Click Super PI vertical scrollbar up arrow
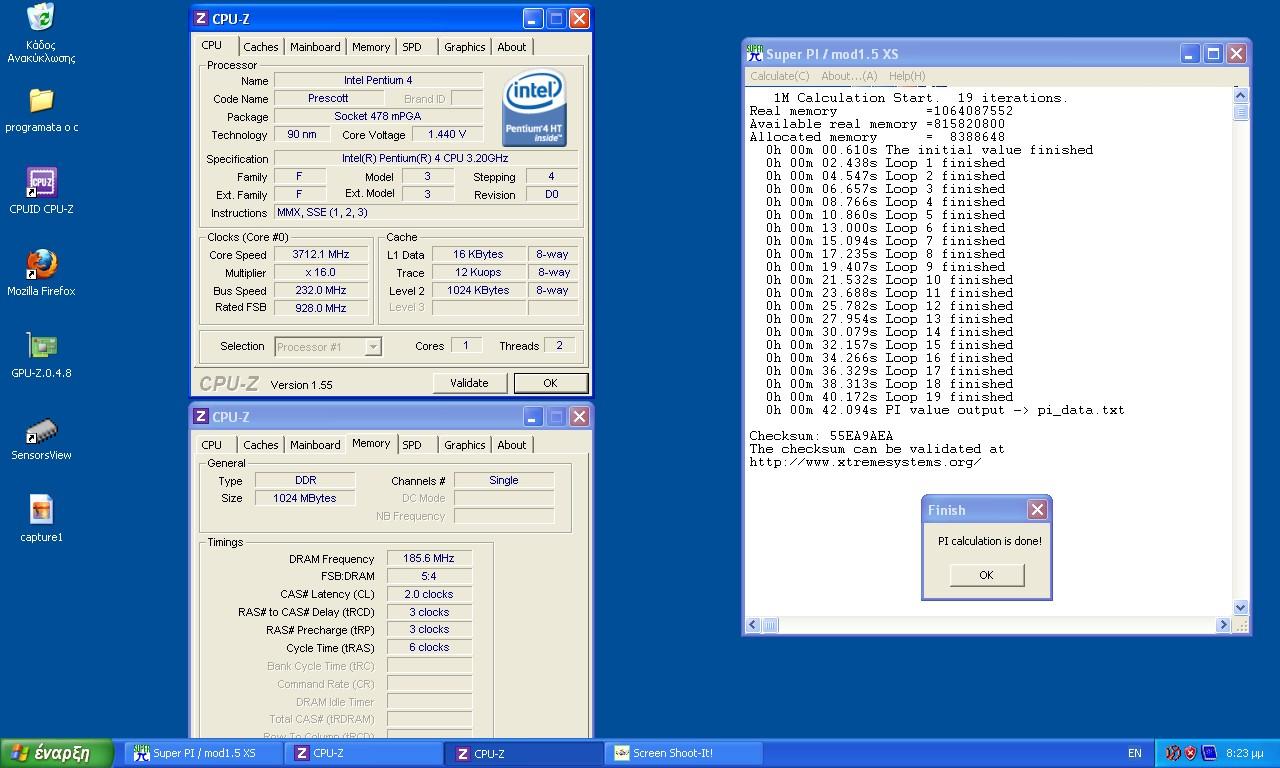1280x768 pixels. pyautogui.click(x=1241, y=95)
